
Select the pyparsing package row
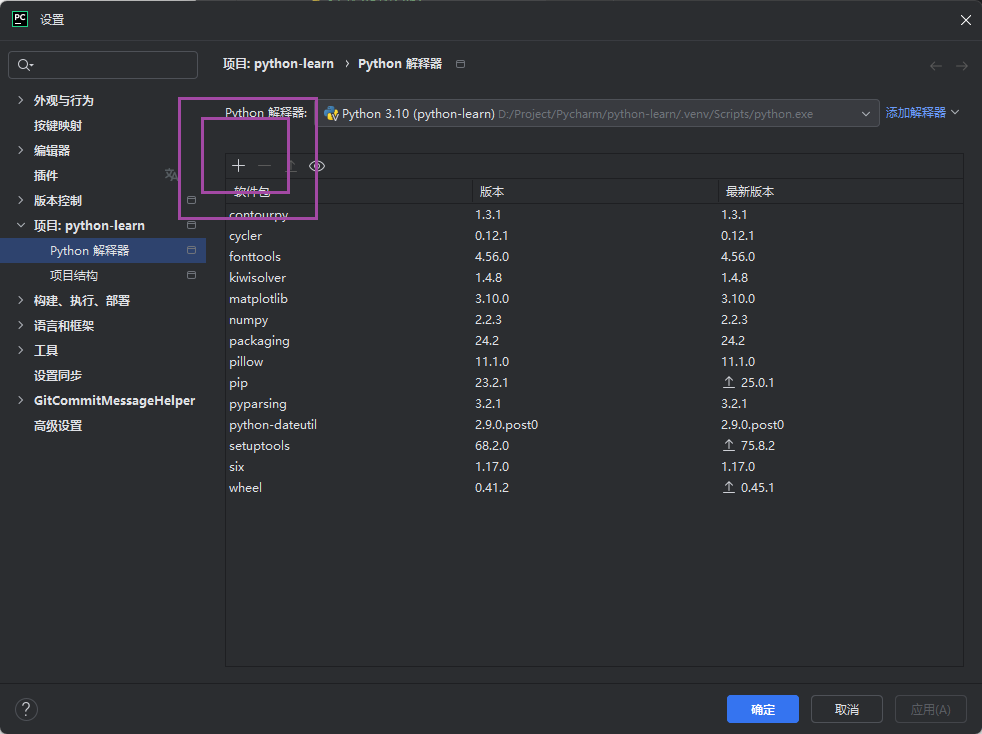tap(594, 403)
